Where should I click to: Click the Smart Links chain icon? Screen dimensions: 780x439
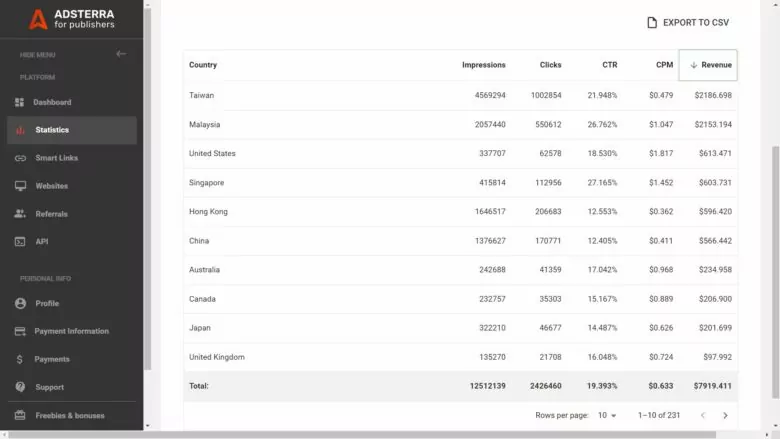tap(20, 158)
